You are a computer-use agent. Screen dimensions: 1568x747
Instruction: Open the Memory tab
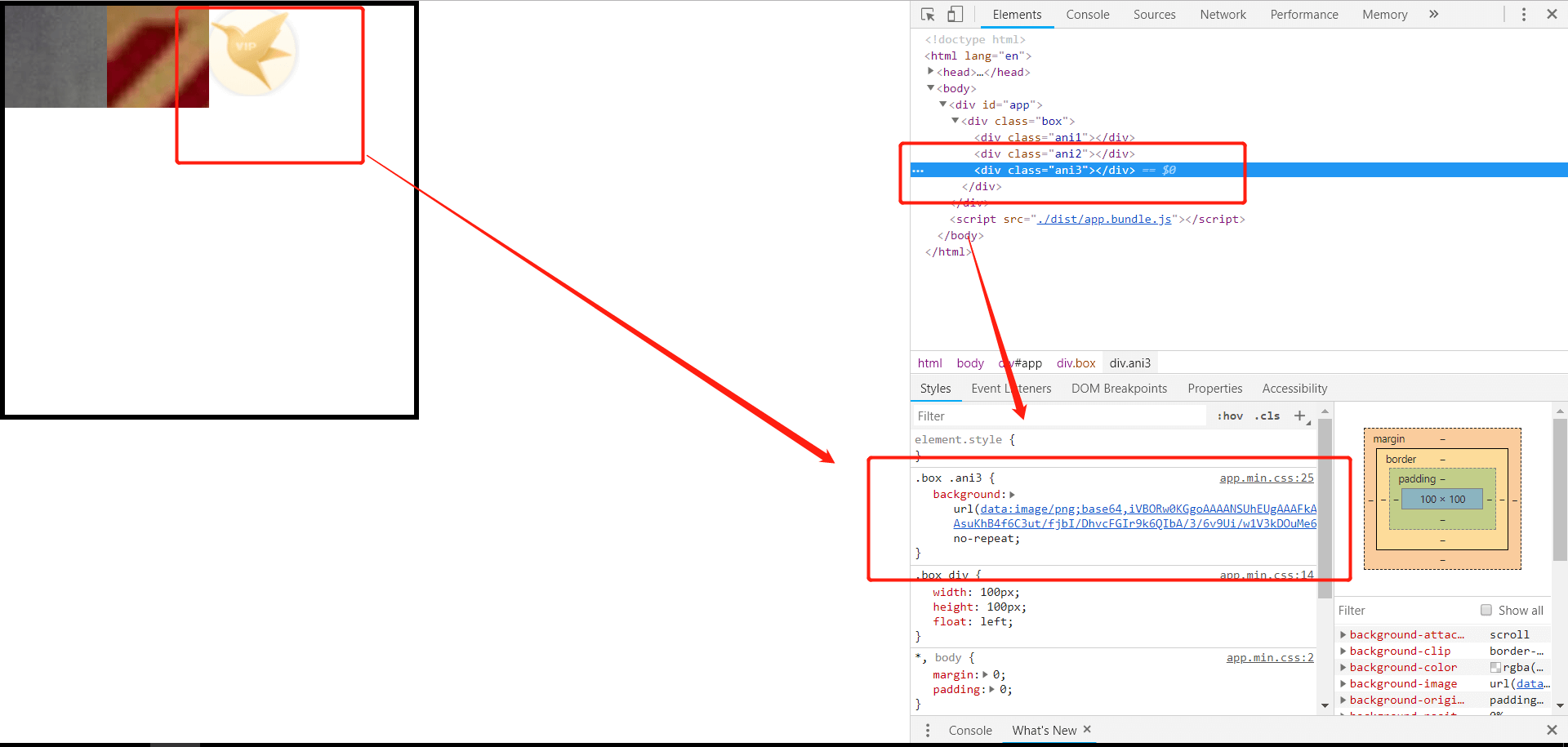[x=1384, y=15]
